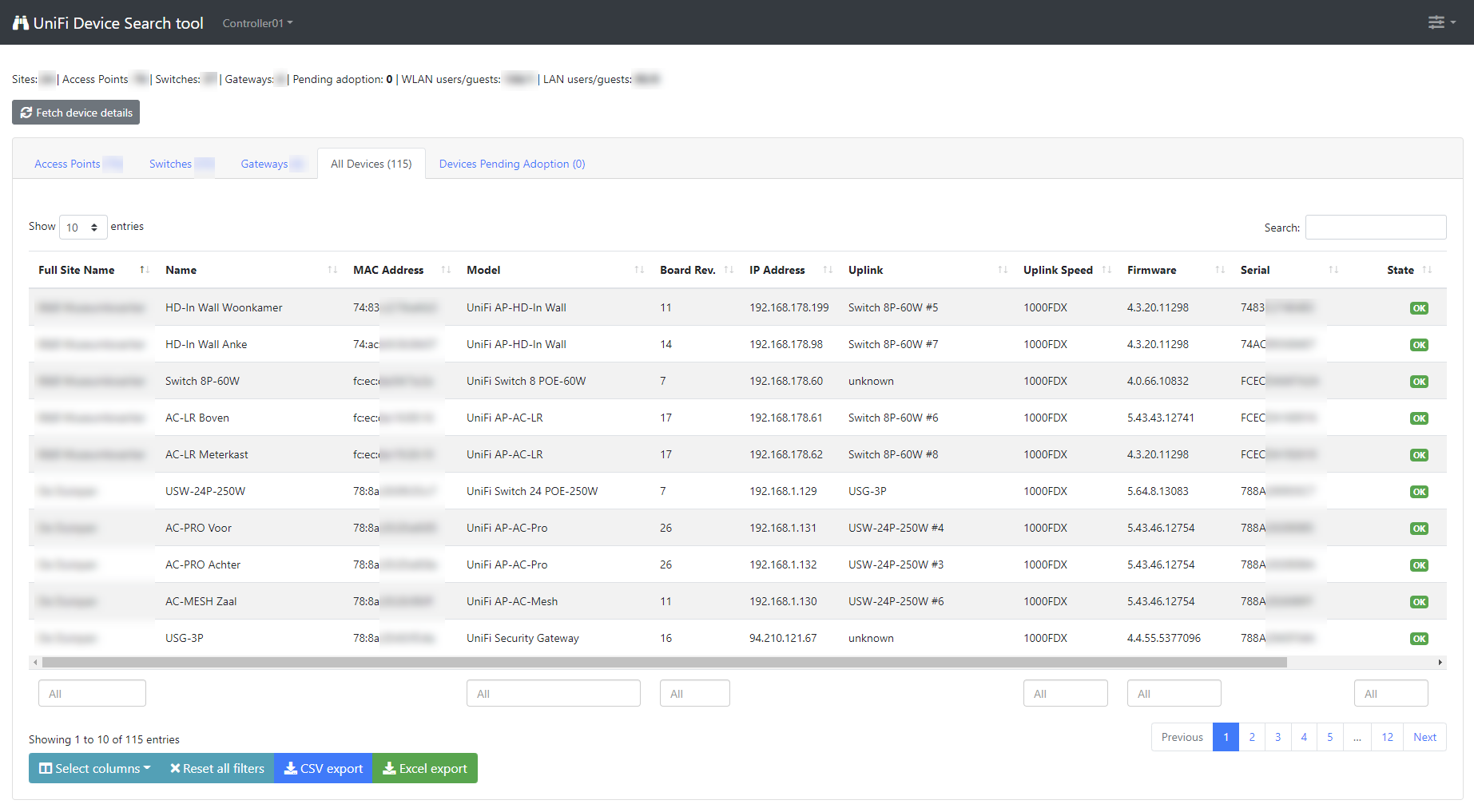Sort by State column arrows
The image size is (1474, 812).
[x=1427, y=270]
